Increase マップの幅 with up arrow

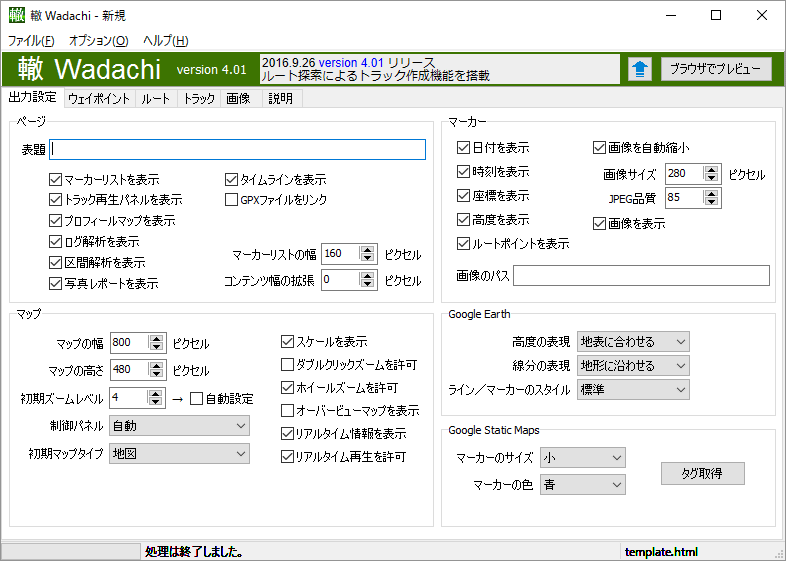pyautogui.click(x=156, y=338)
